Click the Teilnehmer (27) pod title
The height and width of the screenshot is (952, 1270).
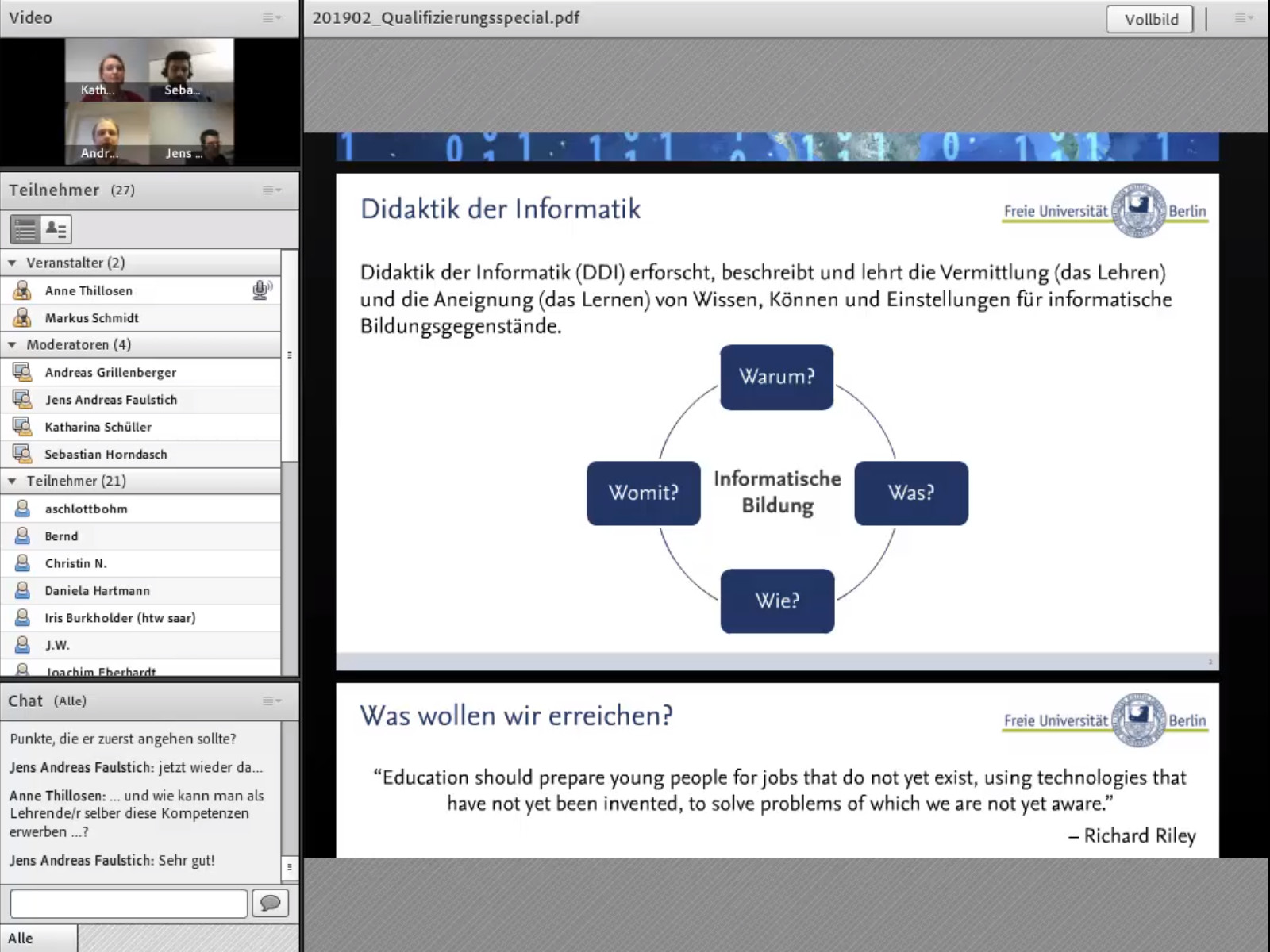coord(71,190)
